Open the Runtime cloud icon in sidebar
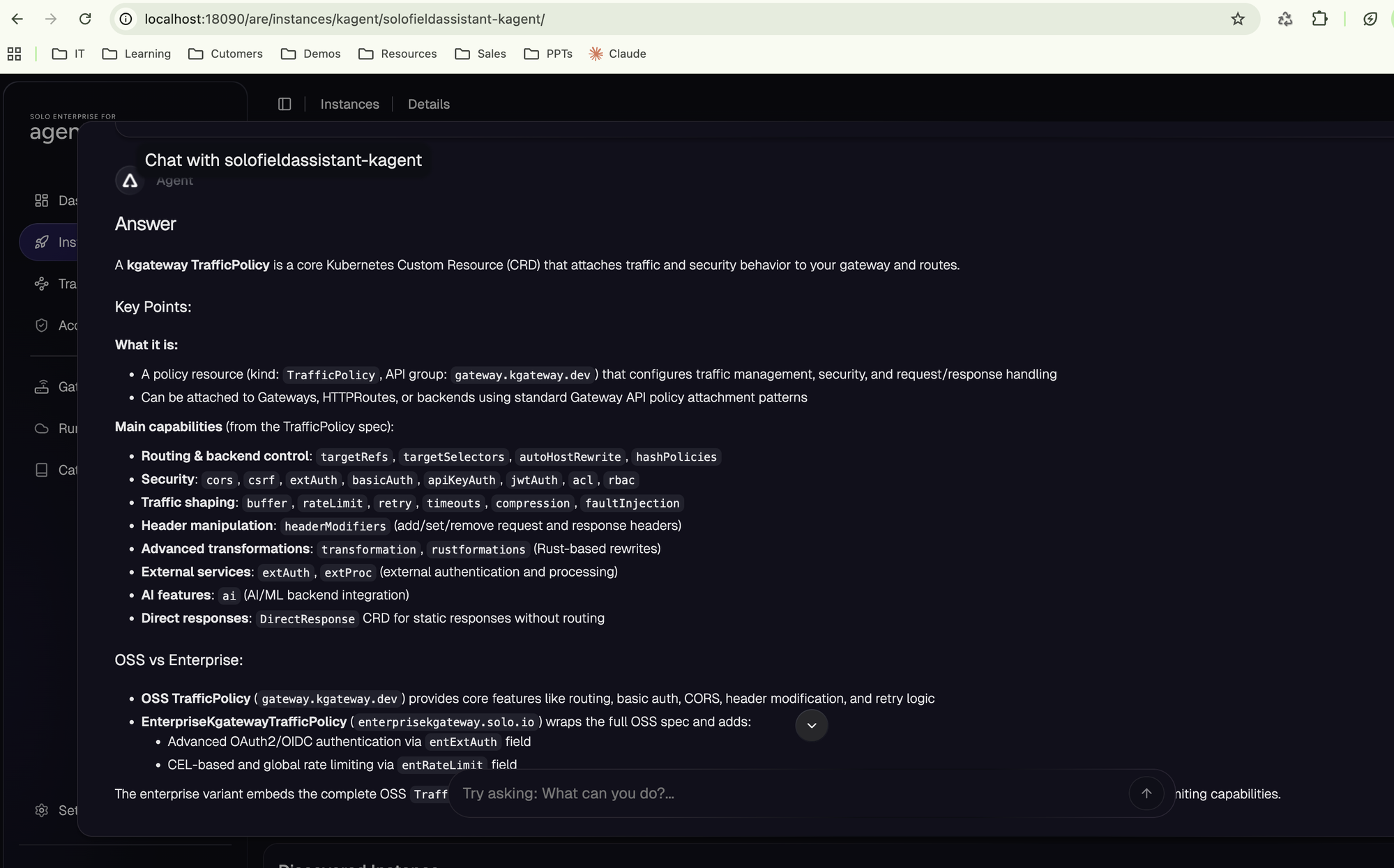The height and width of the screenshot is (868, 1394). (42, 428)
